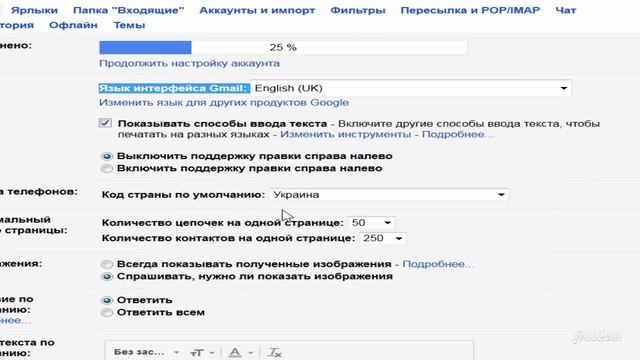Click the Количество контактов на одной странице label

tap(229, 238)
